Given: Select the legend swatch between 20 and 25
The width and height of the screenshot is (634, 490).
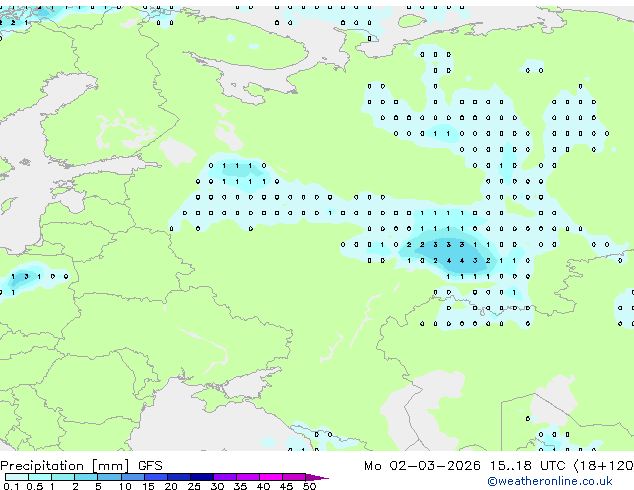Looking at the screenshot, I should point(178,477).
